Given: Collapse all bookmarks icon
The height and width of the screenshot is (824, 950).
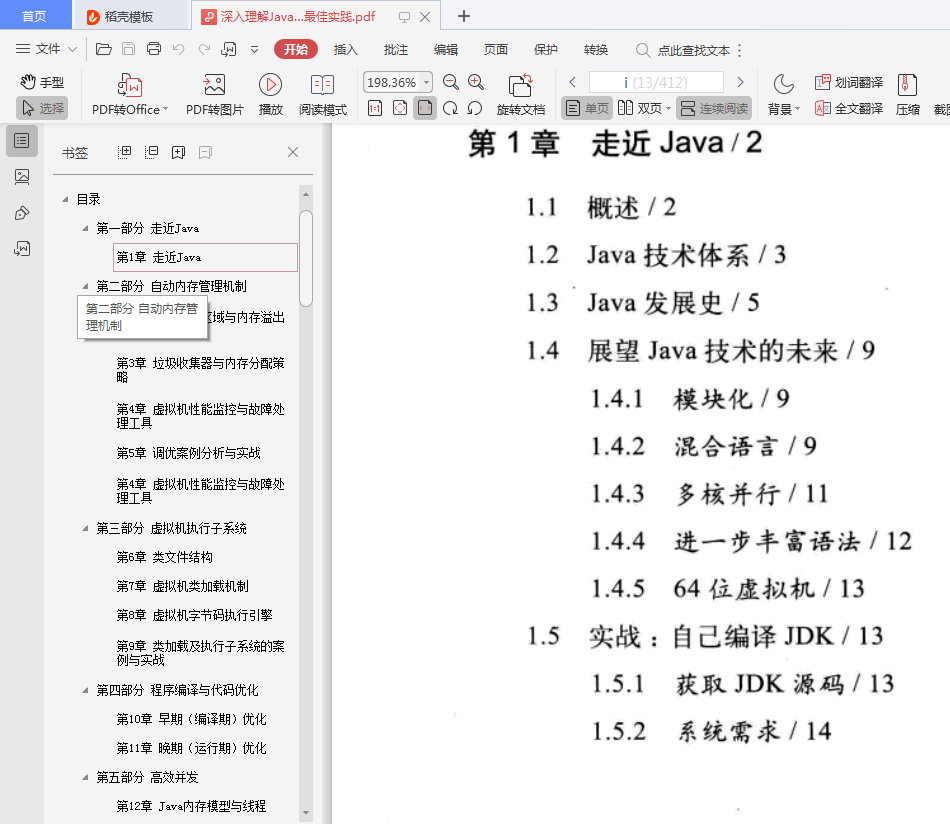Looking at the screenshot, I should tap(151, 152).
